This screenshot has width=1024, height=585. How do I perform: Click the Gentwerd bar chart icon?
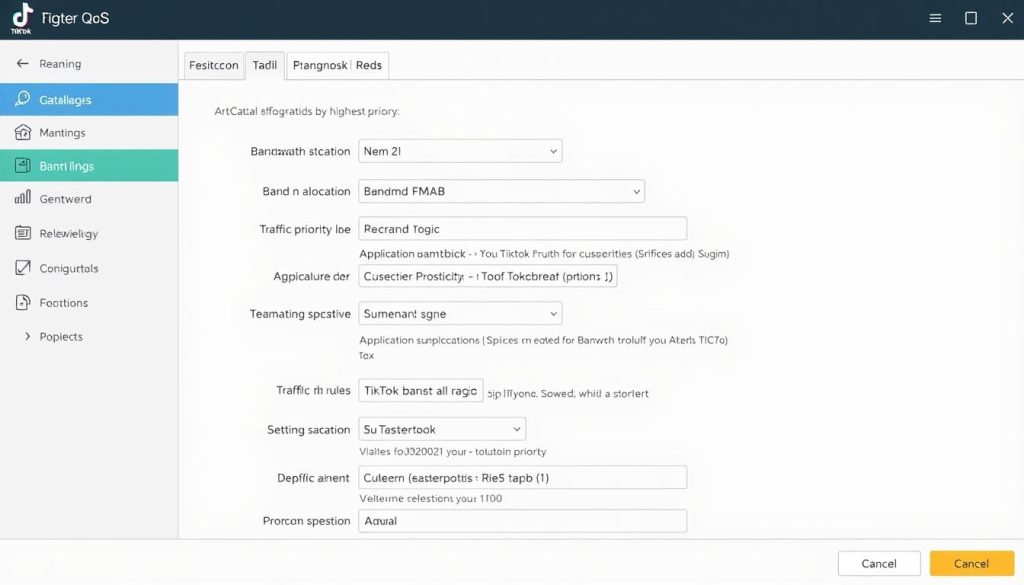[23, 197]
